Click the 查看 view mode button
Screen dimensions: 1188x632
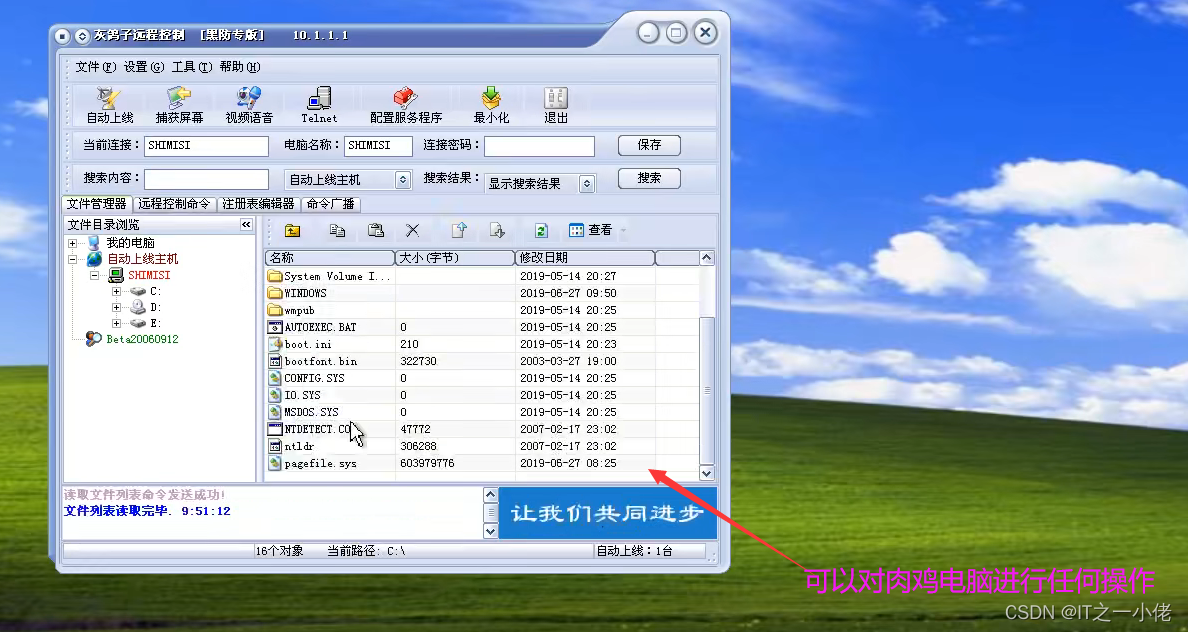[x=590, y=230]
